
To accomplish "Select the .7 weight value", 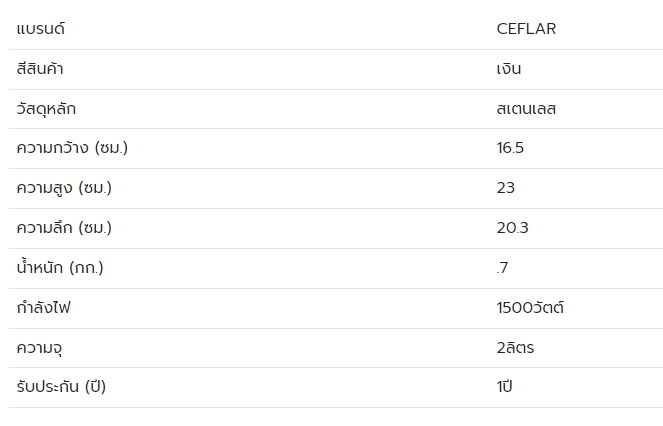I will pyautogui.click(x=502, y=268).
